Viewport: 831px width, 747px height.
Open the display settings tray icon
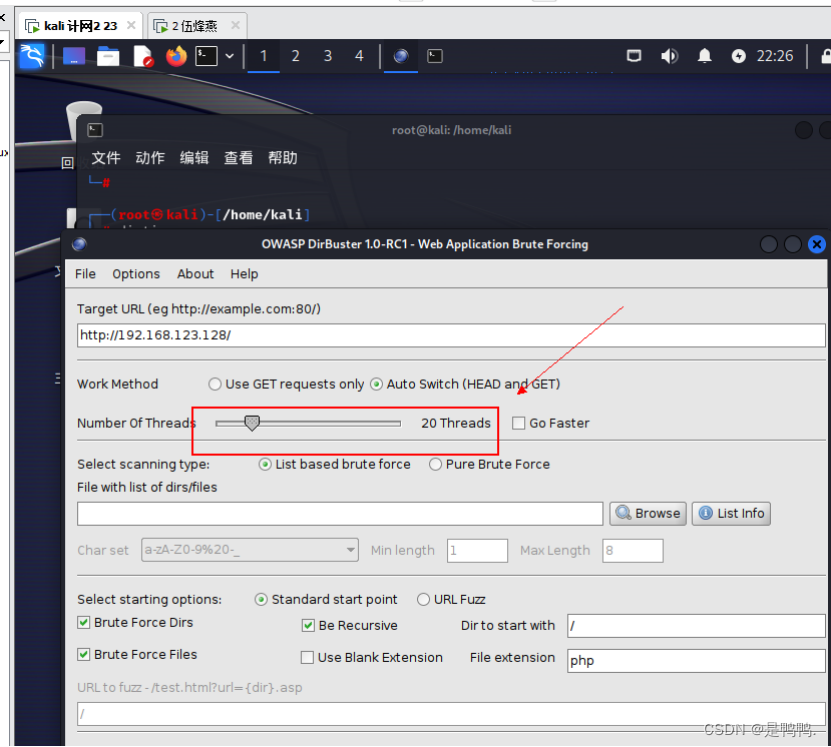tap(634, 56)
